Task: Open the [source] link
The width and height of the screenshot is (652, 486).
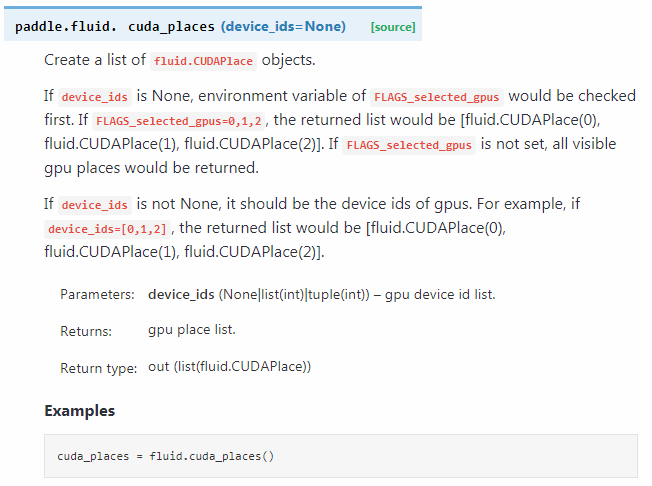Action: pyautogui.click(x=392, y=26)
